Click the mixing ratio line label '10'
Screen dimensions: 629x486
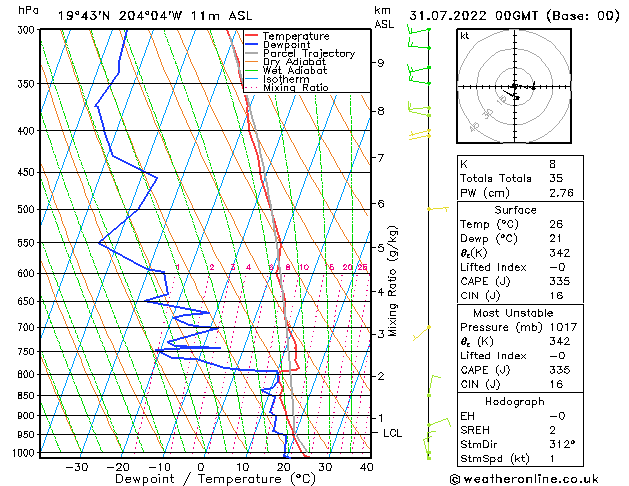click(304, 267)
